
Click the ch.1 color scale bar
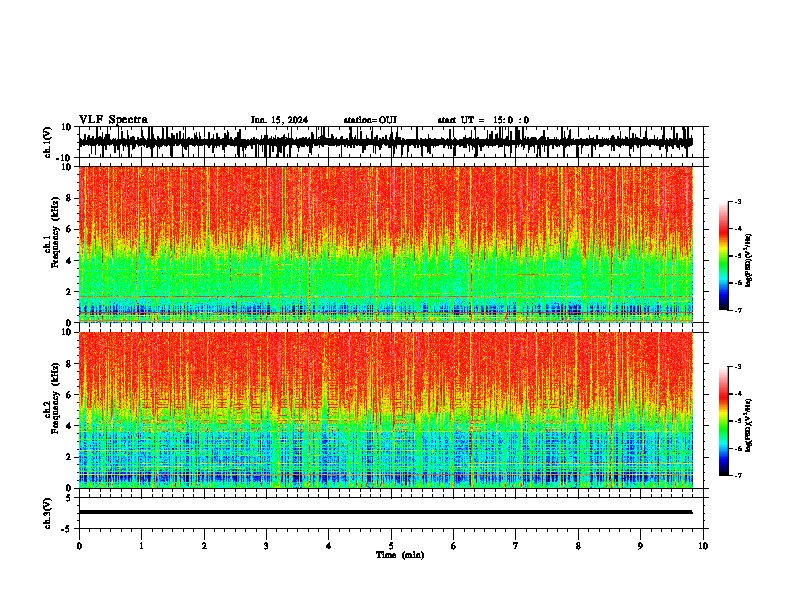coord(724,256)
